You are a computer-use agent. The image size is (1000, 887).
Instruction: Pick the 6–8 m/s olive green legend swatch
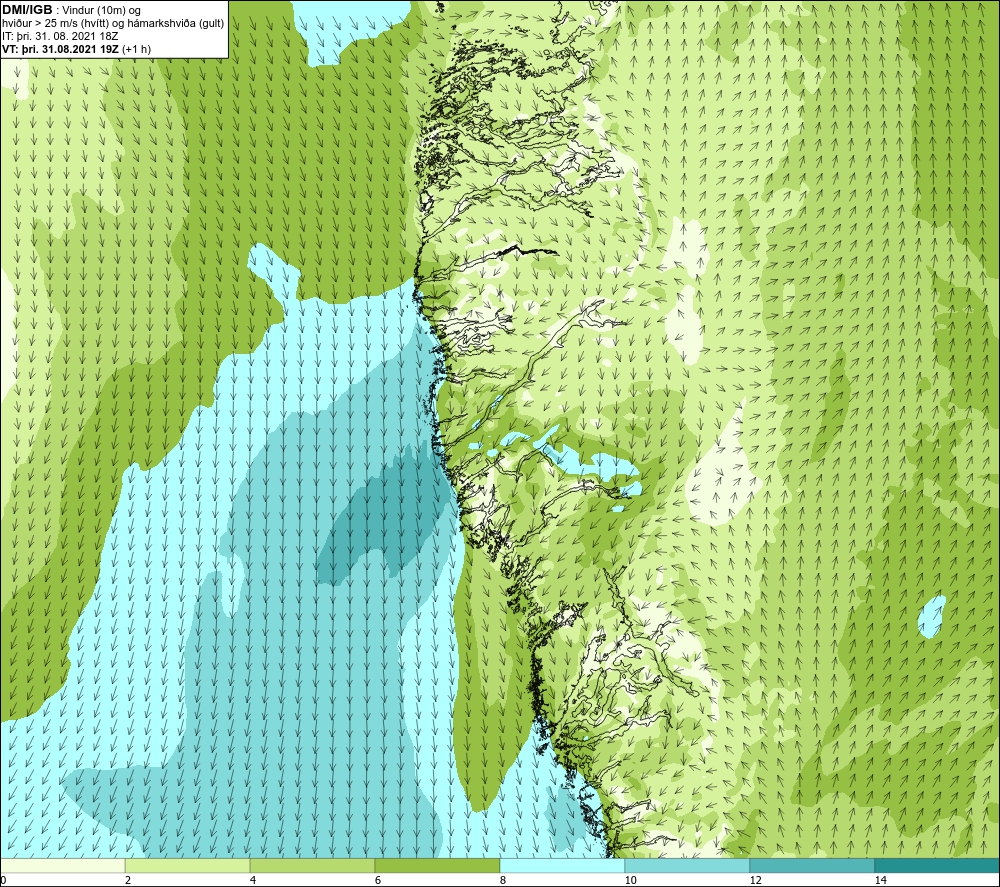coord(438,865)
